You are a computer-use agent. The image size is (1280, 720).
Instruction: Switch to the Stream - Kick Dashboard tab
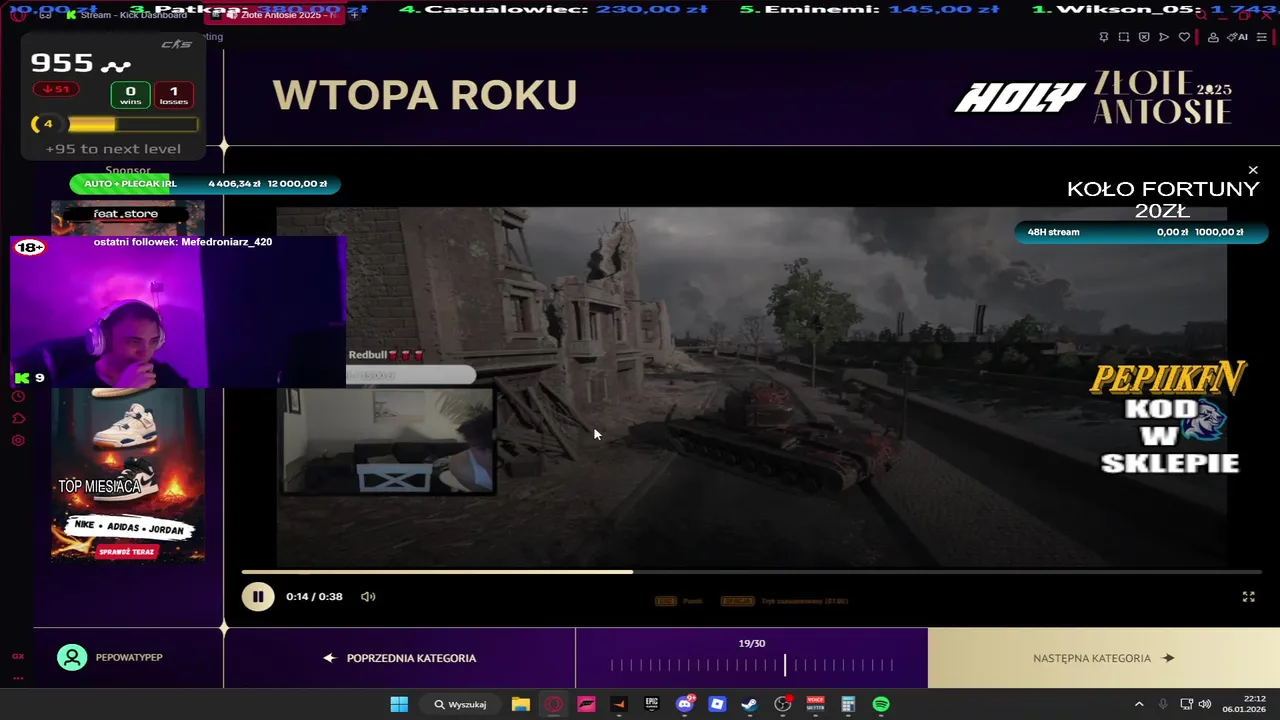point(125,15)
